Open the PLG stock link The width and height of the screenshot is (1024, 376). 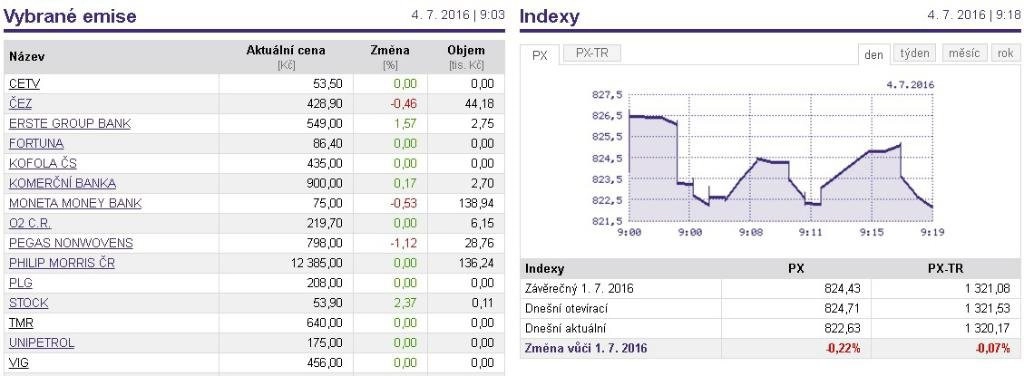tap(21, 283)
